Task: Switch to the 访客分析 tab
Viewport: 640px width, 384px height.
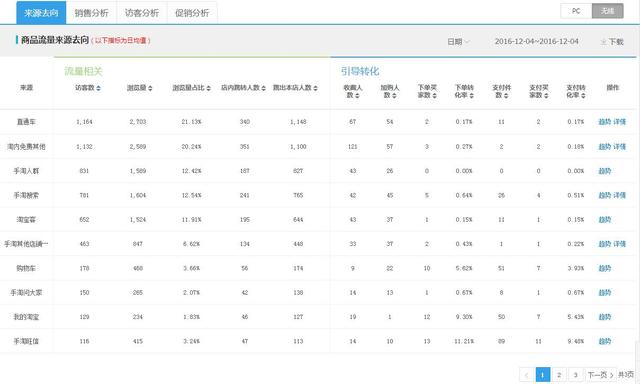Action: [x=142, y=13]
